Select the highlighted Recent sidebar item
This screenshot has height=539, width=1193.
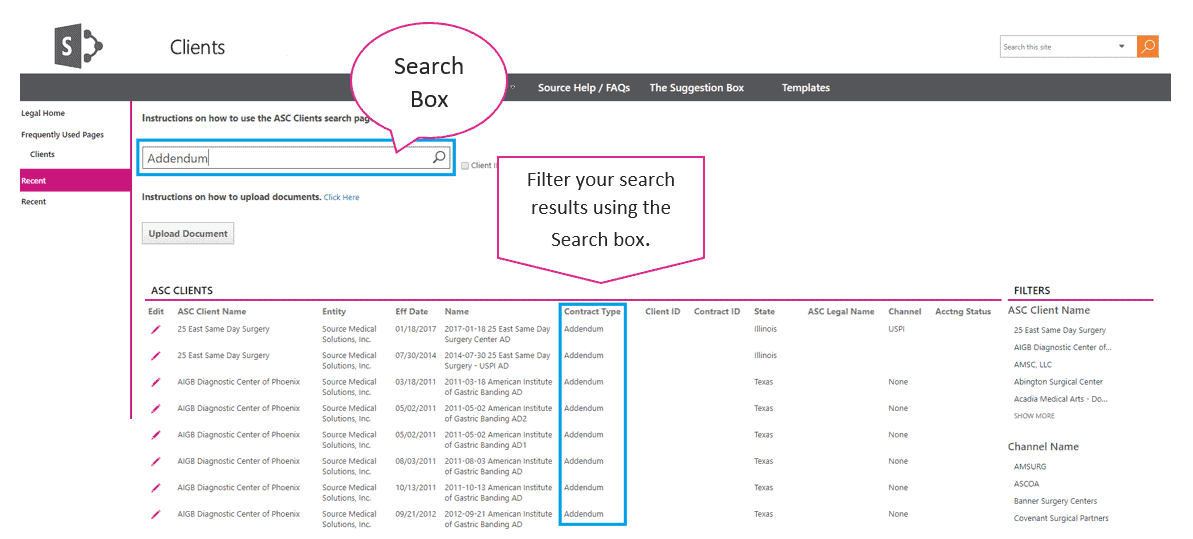coord(75,180)
